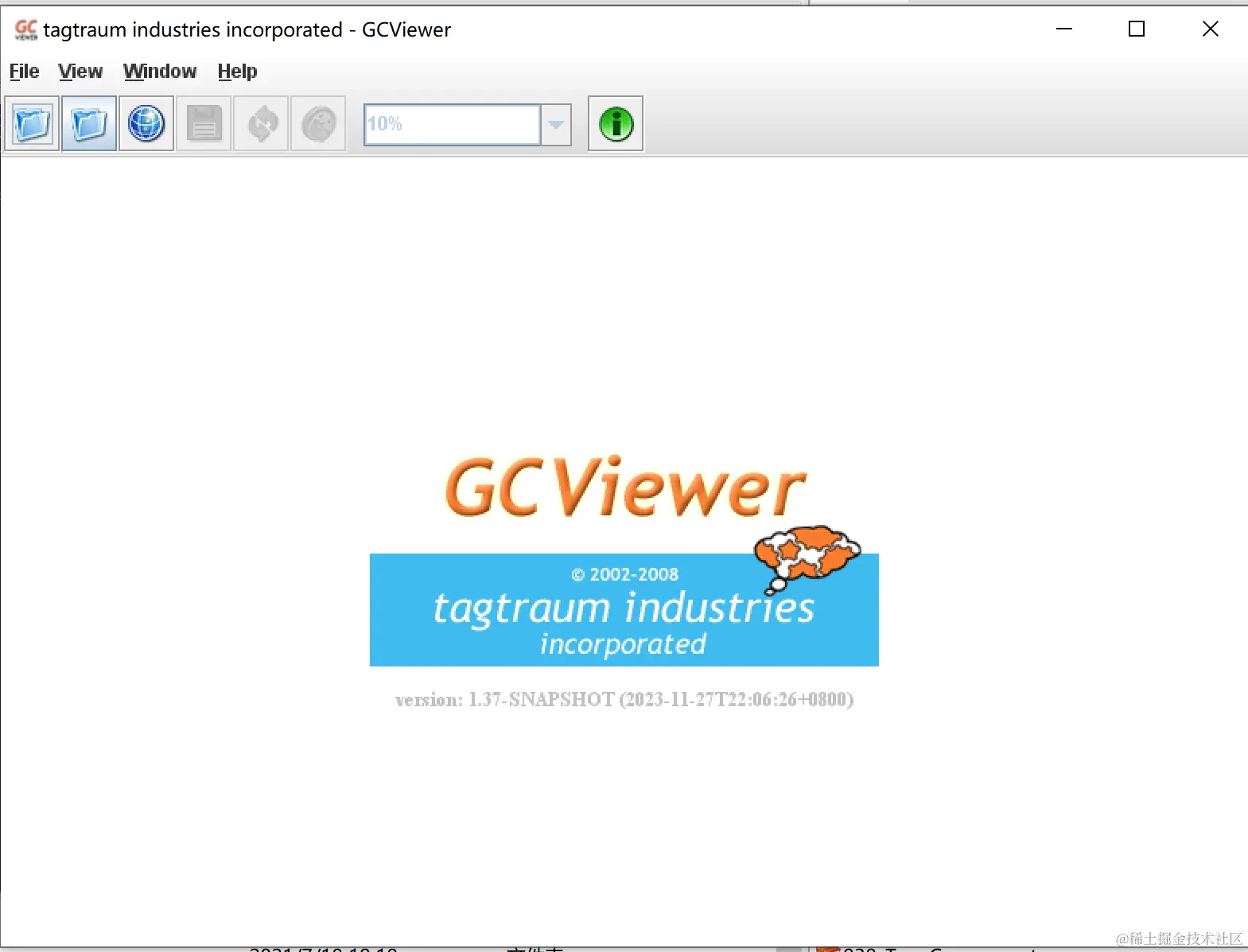1248x952 pixels.
Task: Click the 10% zoom input field
Action: (x=452, y=125)
